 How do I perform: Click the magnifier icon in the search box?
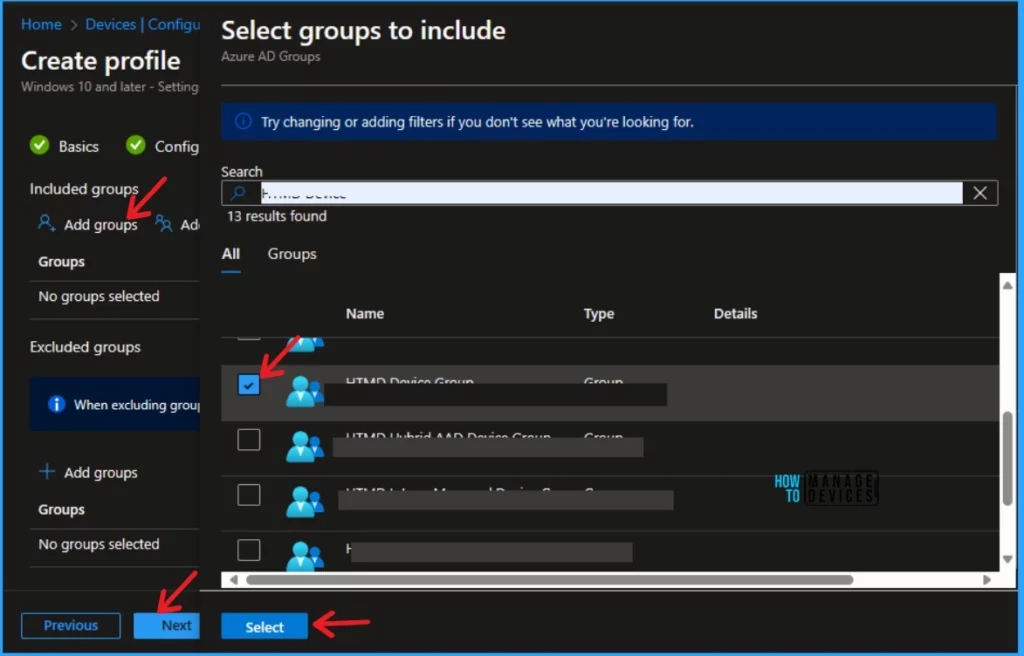pos(238,193)
